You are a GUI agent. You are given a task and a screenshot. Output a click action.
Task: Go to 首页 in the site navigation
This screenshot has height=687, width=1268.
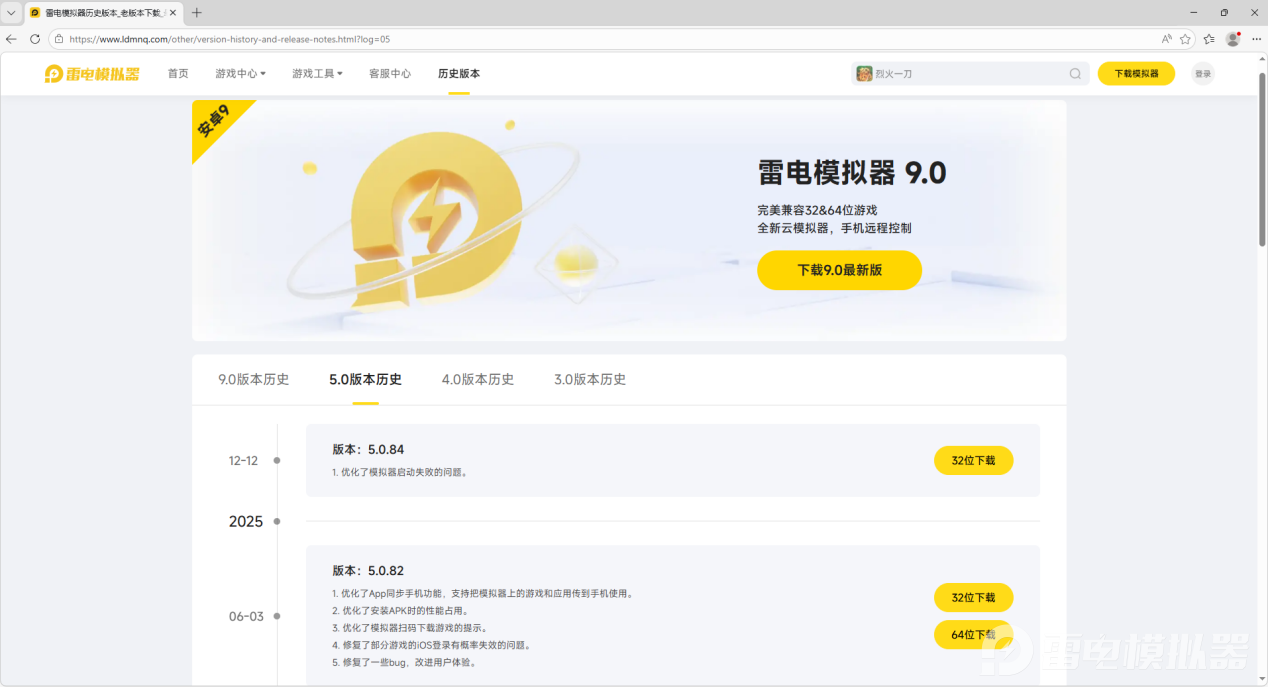178,74
